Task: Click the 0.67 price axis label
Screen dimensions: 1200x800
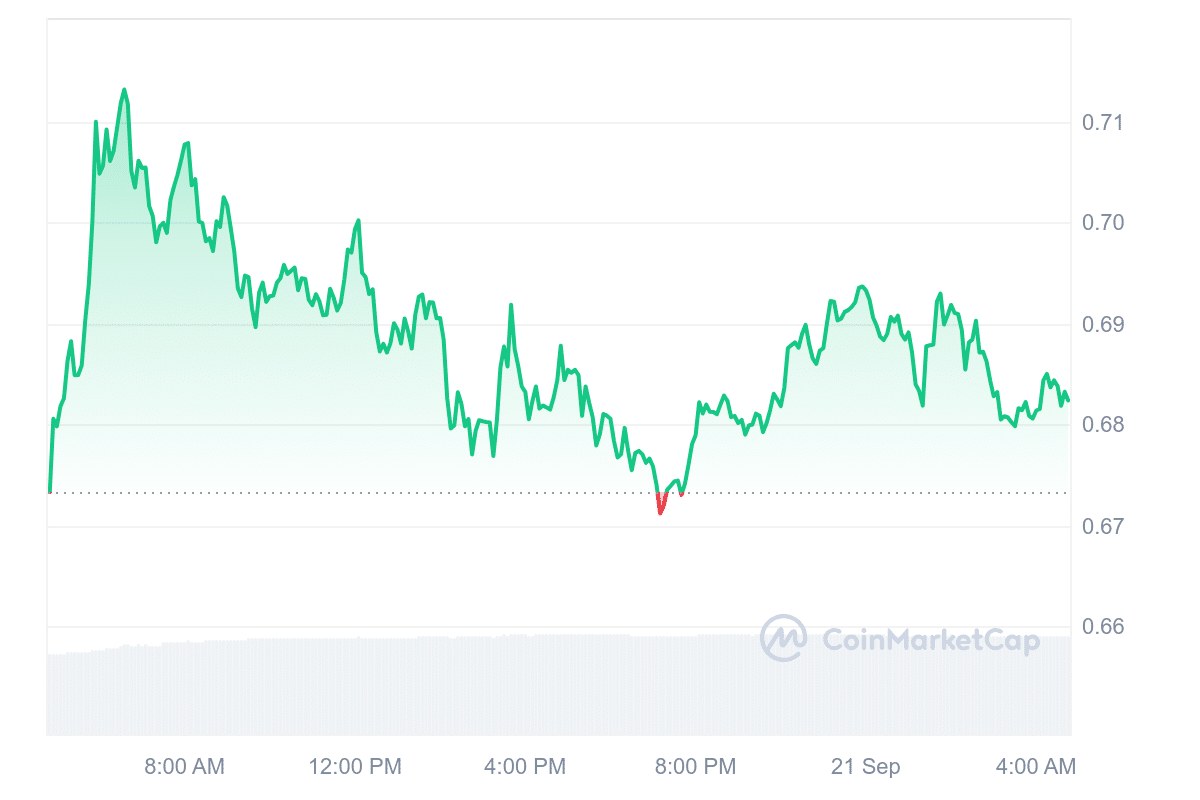Action: 1103,526
